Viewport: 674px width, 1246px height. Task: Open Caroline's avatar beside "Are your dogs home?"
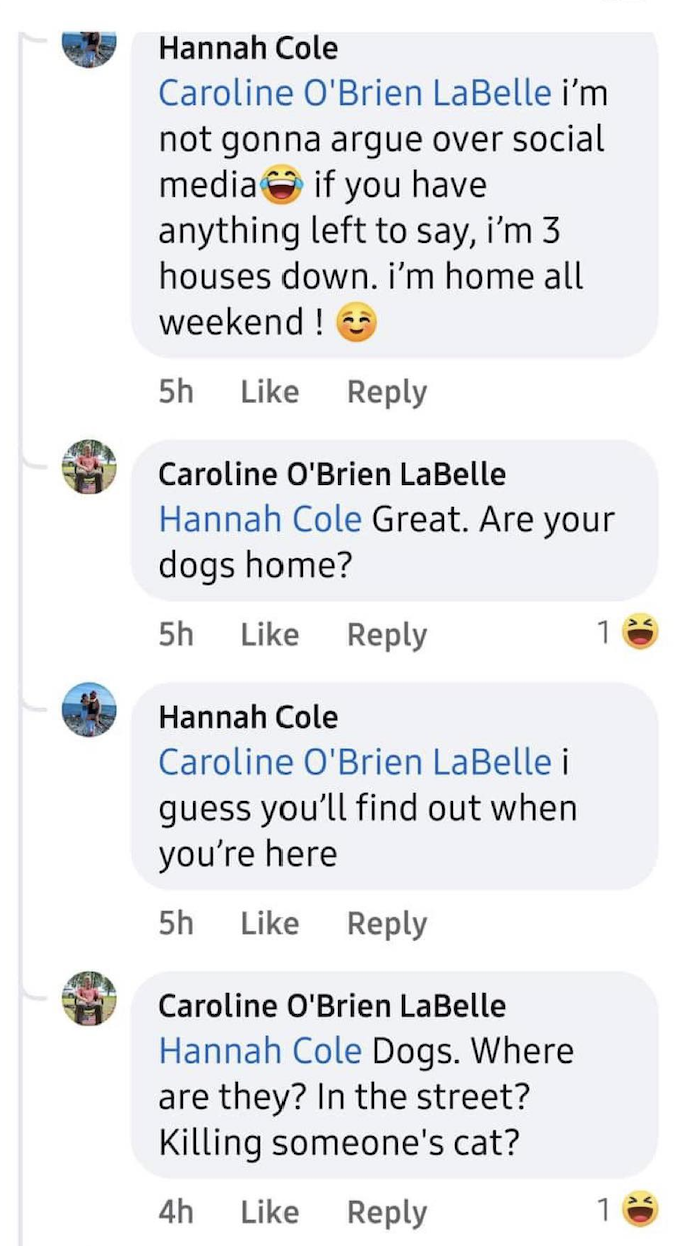point(89,466)
